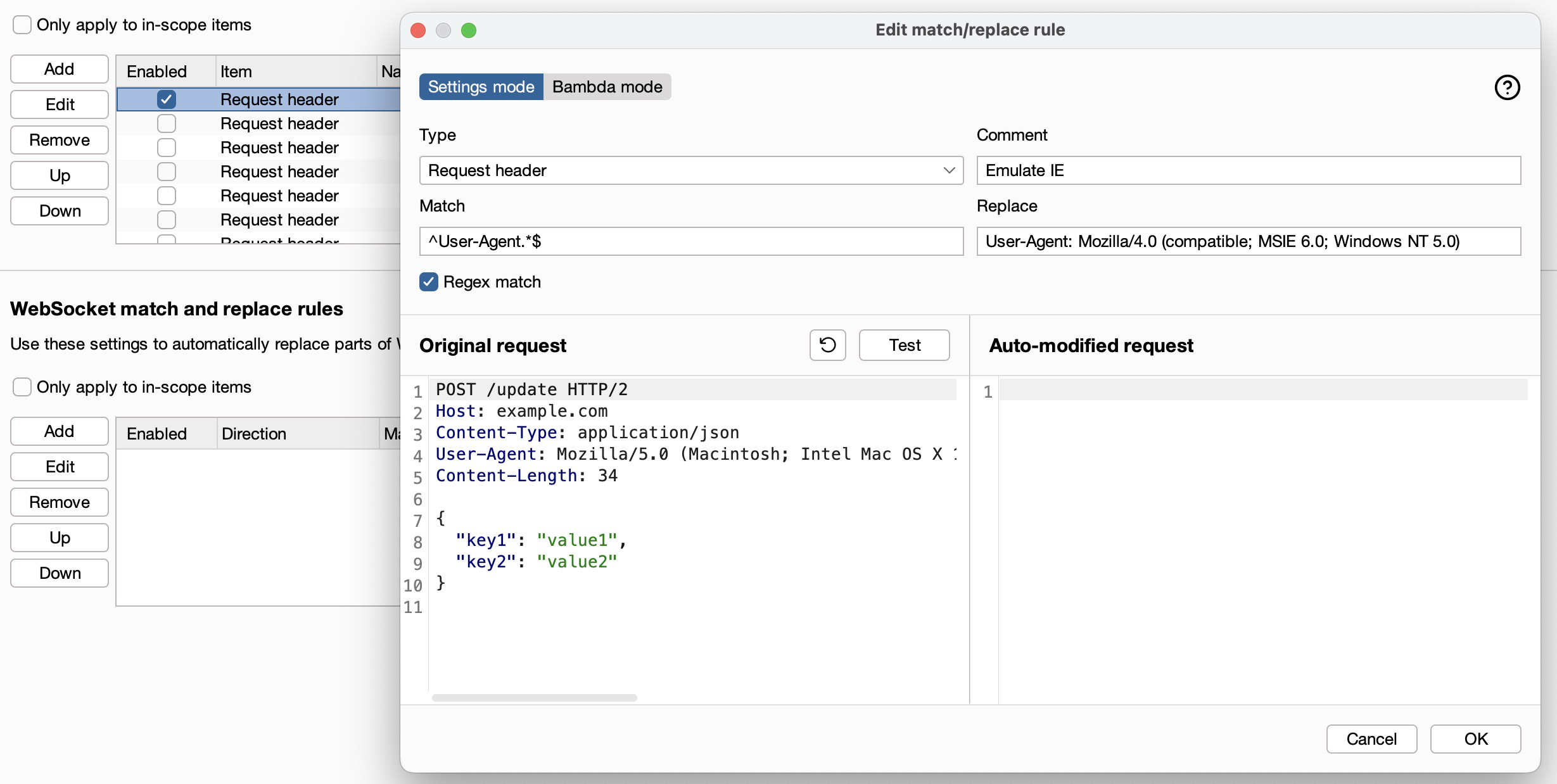Screen dimensions: 1557x784
Task: Click the horizontal scrollbar under Original request
Action: pos(534,698)
